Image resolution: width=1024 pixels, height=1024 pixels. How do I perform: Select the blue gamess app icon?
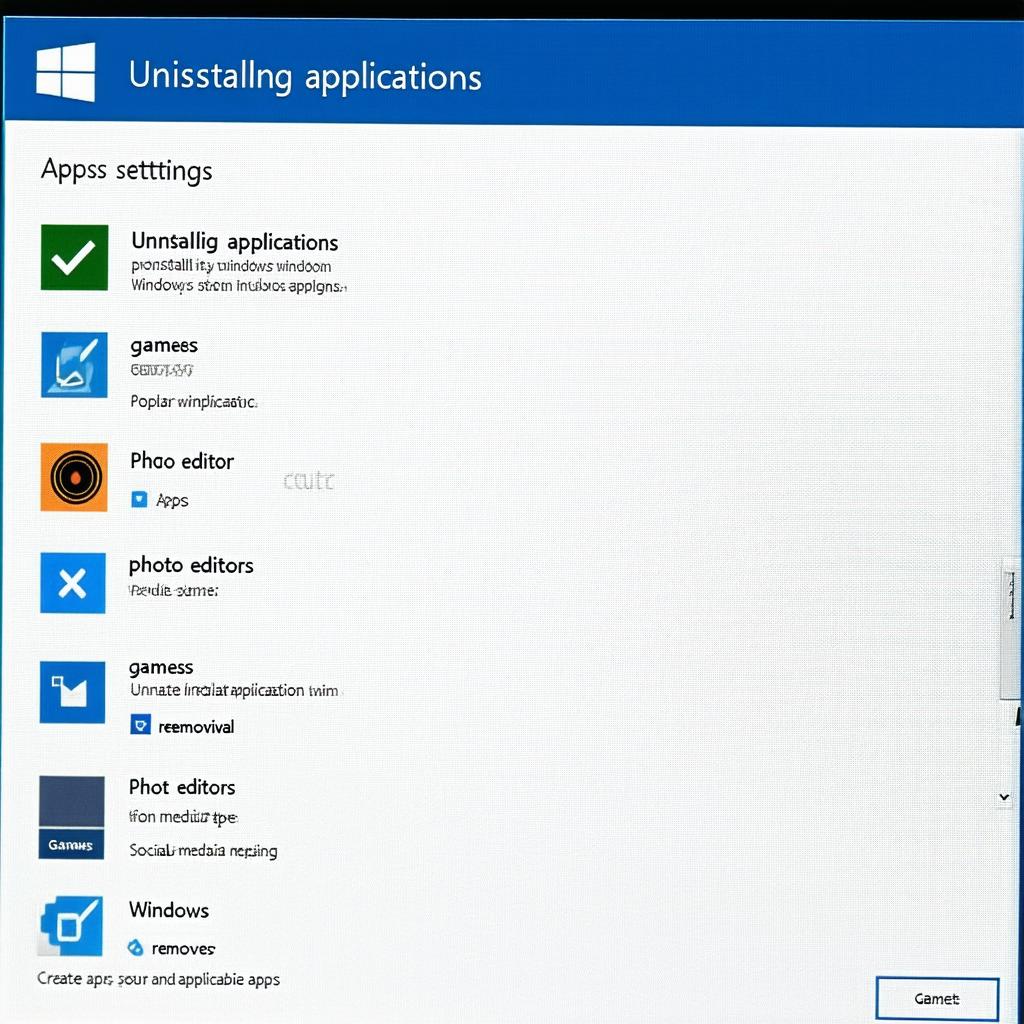coord(72,691)
